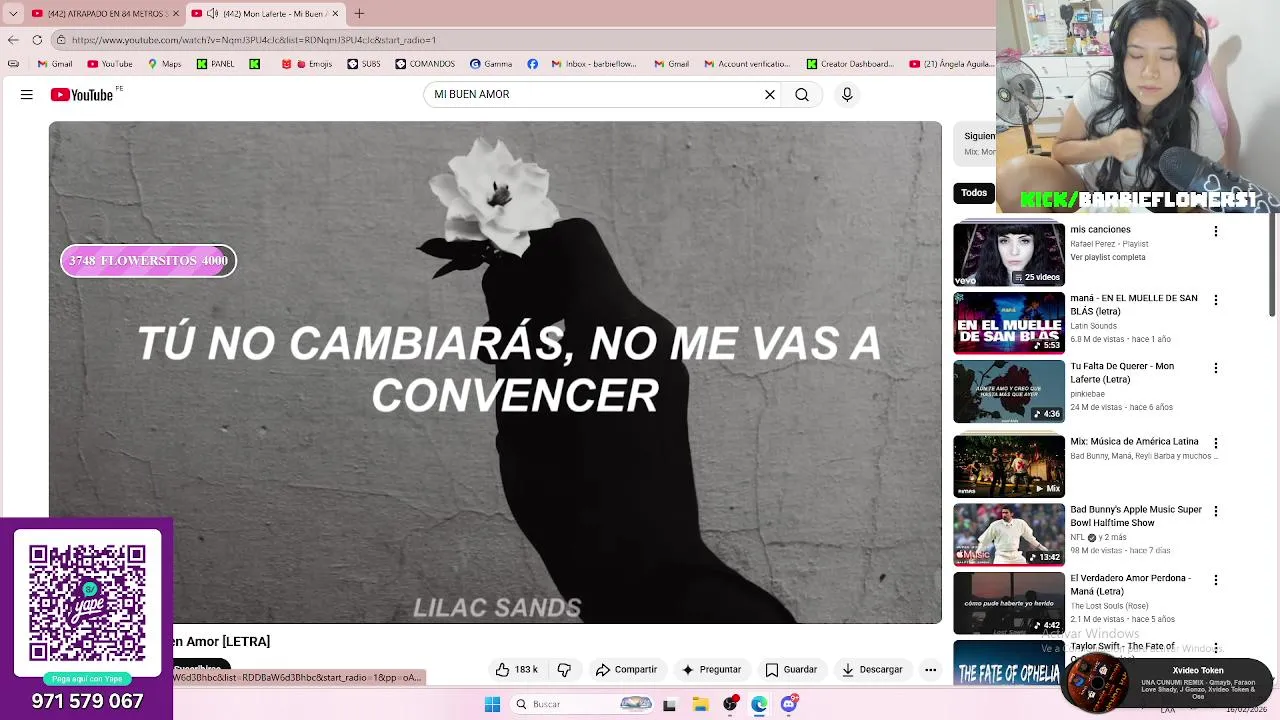Click Ver playlist completa link
1280x720 pixels.
point(1108,257)
